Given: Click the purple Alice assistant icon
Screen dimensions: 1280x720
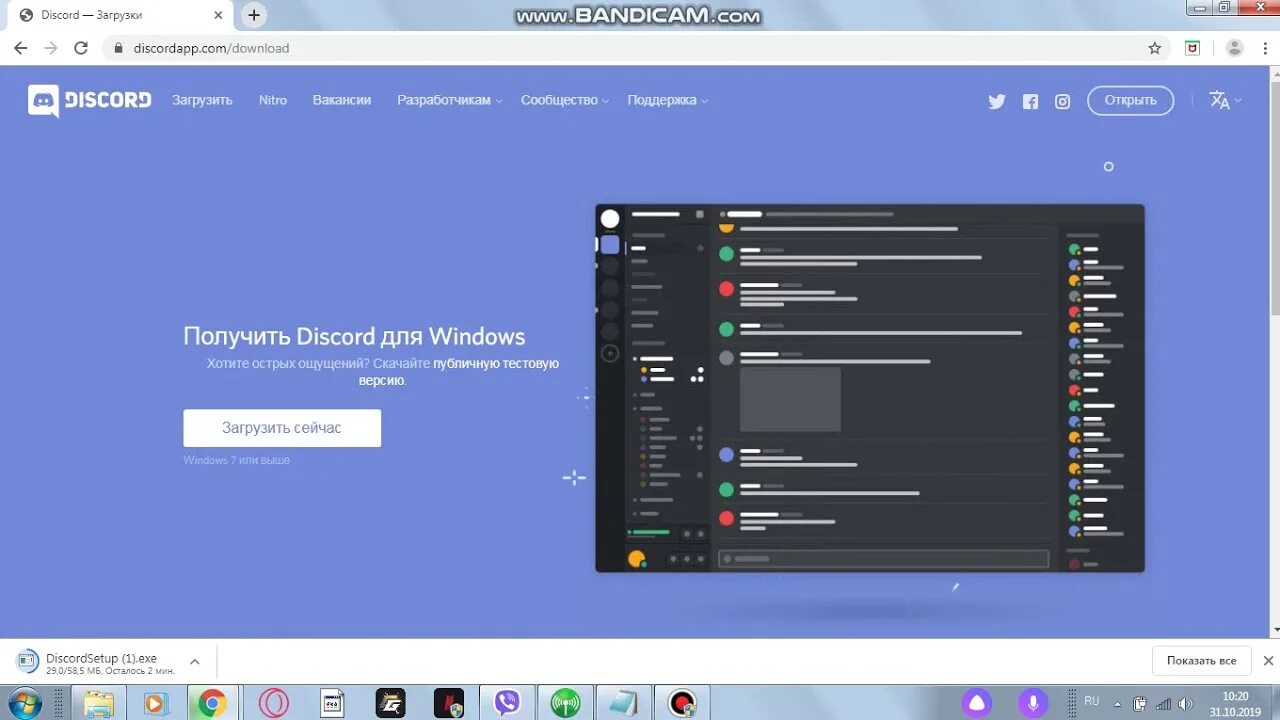Looking at the screenshot, I should pos(977,703).
